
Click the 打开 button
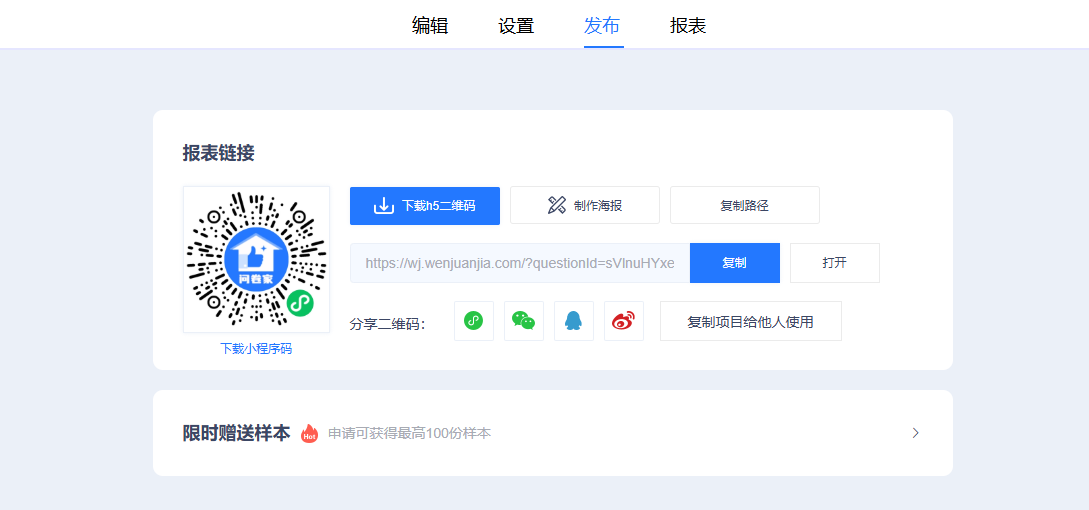click(835, 263)
